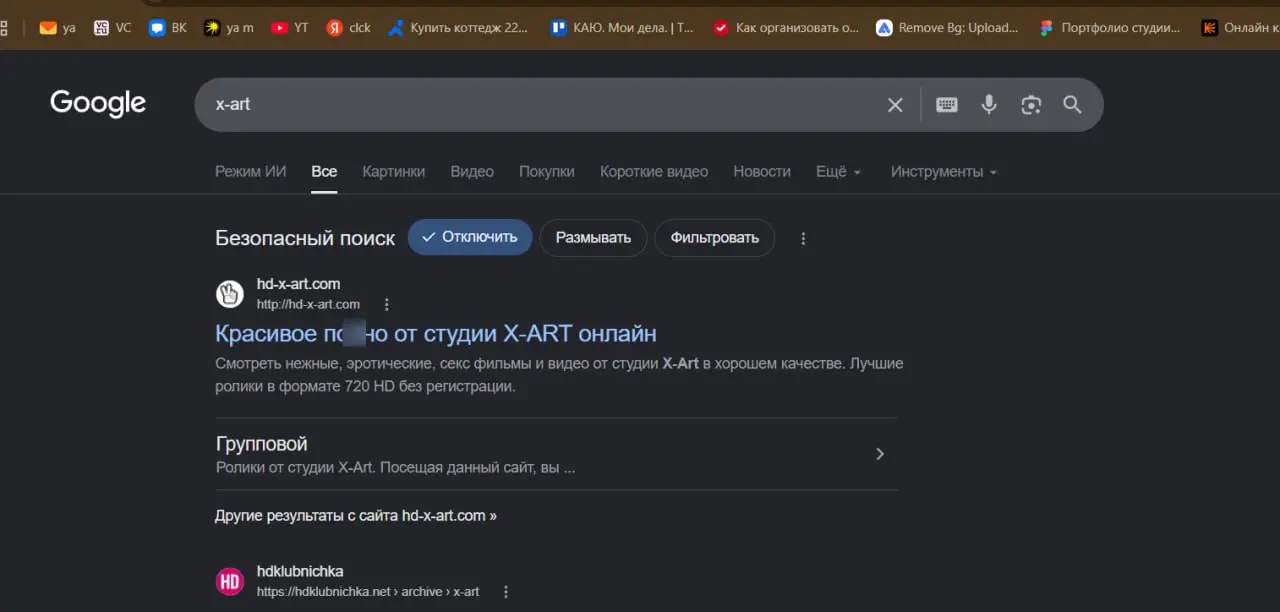
Task: Open the three-dot menu for the hd-x-art.com result
Action: tap(387, 304)
